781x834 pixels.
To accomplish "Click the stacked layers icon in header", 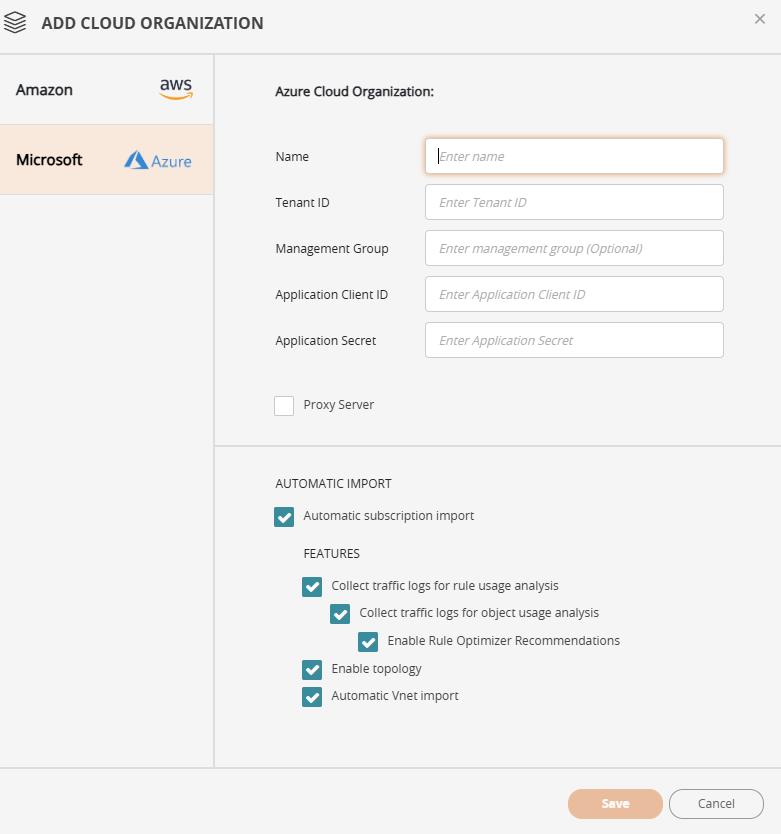I will [x=15, y=22].
